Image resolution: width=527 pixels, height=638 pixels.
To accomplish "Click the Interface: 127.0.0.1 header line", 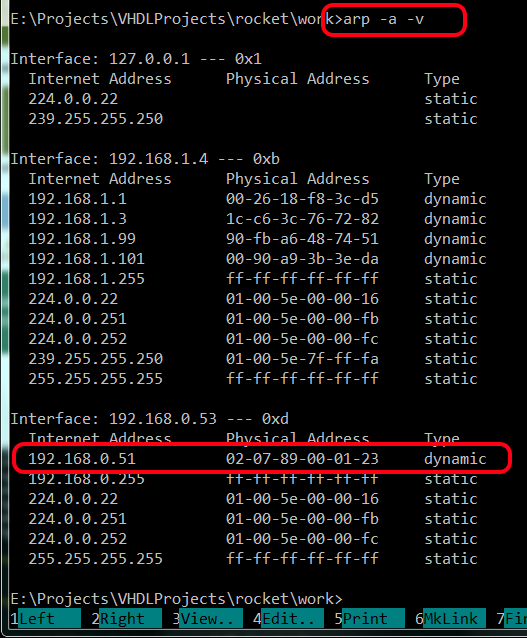I will (136, 59).
